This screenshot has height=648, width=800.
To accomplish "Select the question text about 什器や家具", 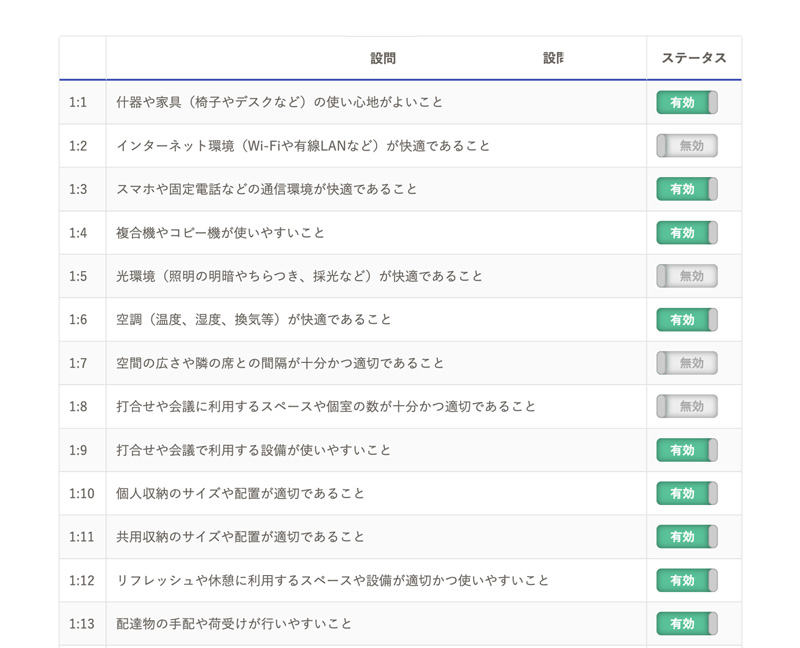I will (x=279, y=102).
